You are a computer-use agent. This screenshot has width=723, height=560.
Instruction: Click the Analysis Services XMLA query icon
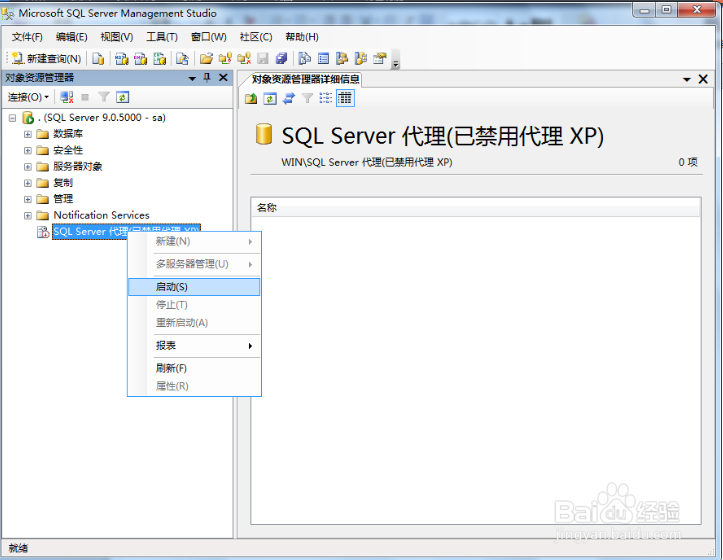pyautogui.click(x=160, y=59)
